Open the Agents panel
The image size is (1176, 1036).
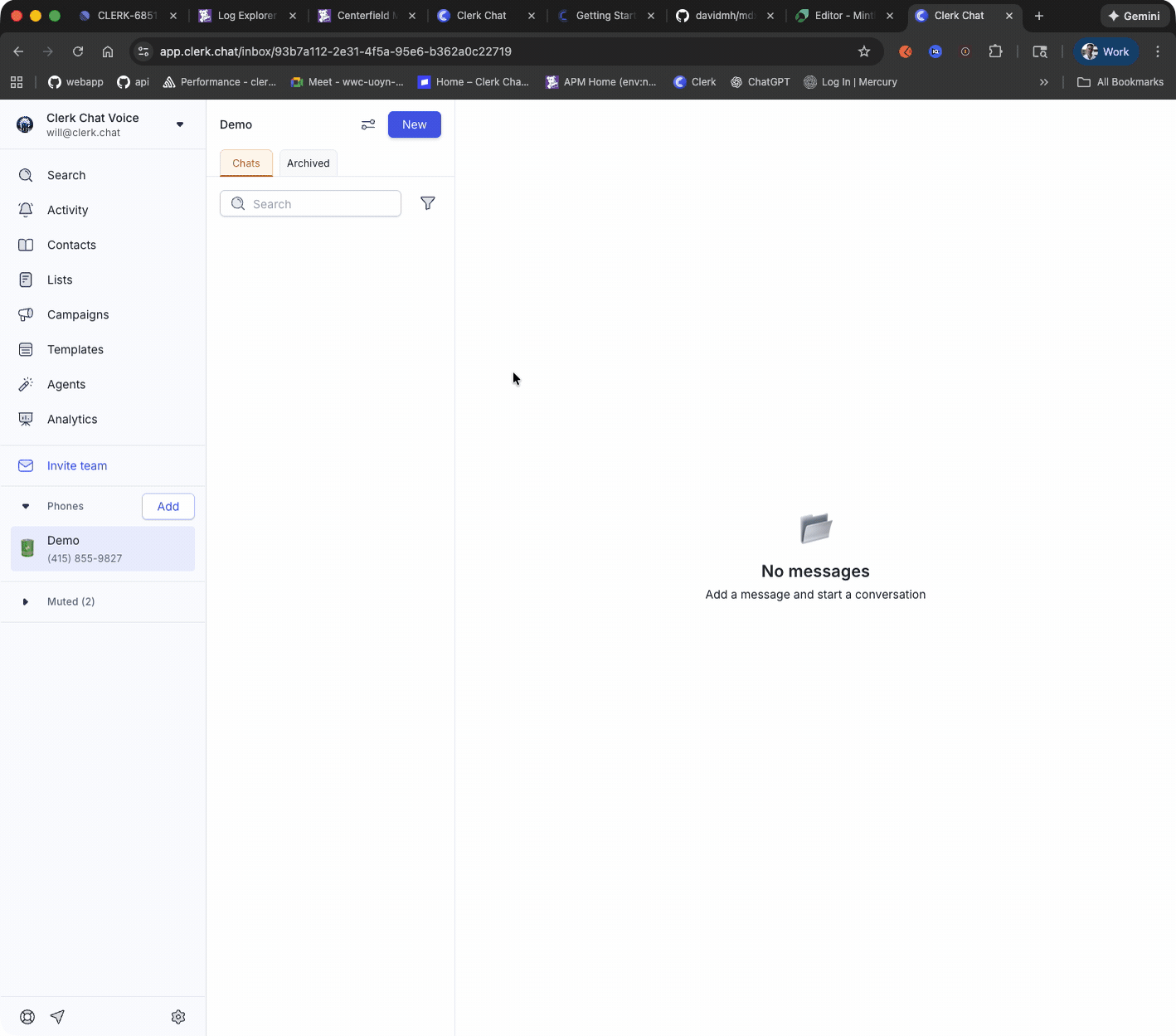coord(66,384)
